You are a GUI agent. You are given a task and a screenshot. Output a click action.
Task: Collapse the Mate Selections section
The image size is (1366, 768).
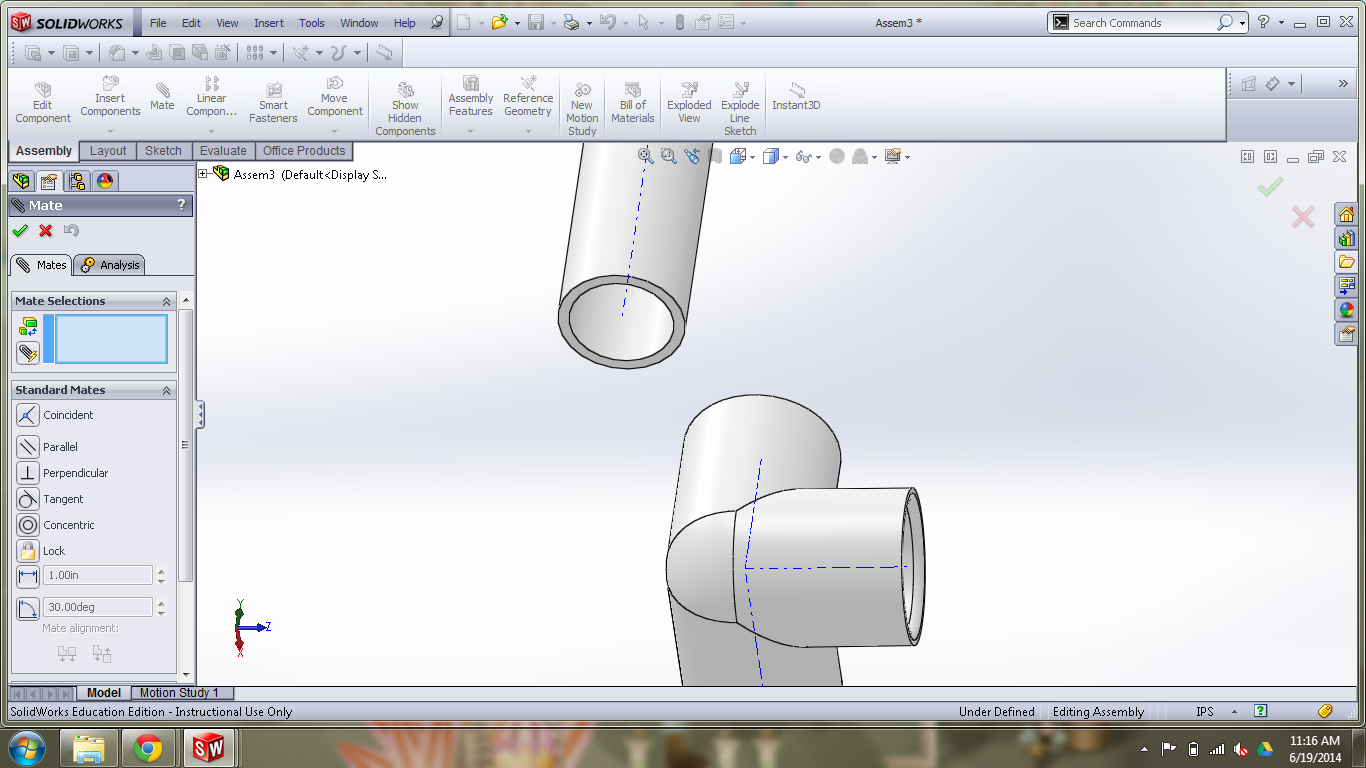[x=167, y=301]
